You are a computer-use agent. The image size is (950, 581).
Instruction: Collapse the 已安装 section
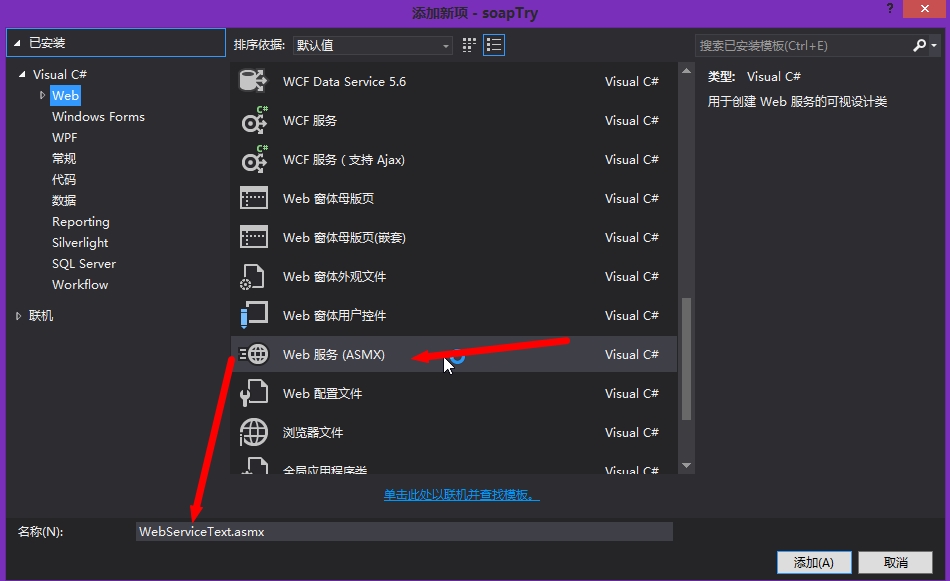[x=18, y=43]
